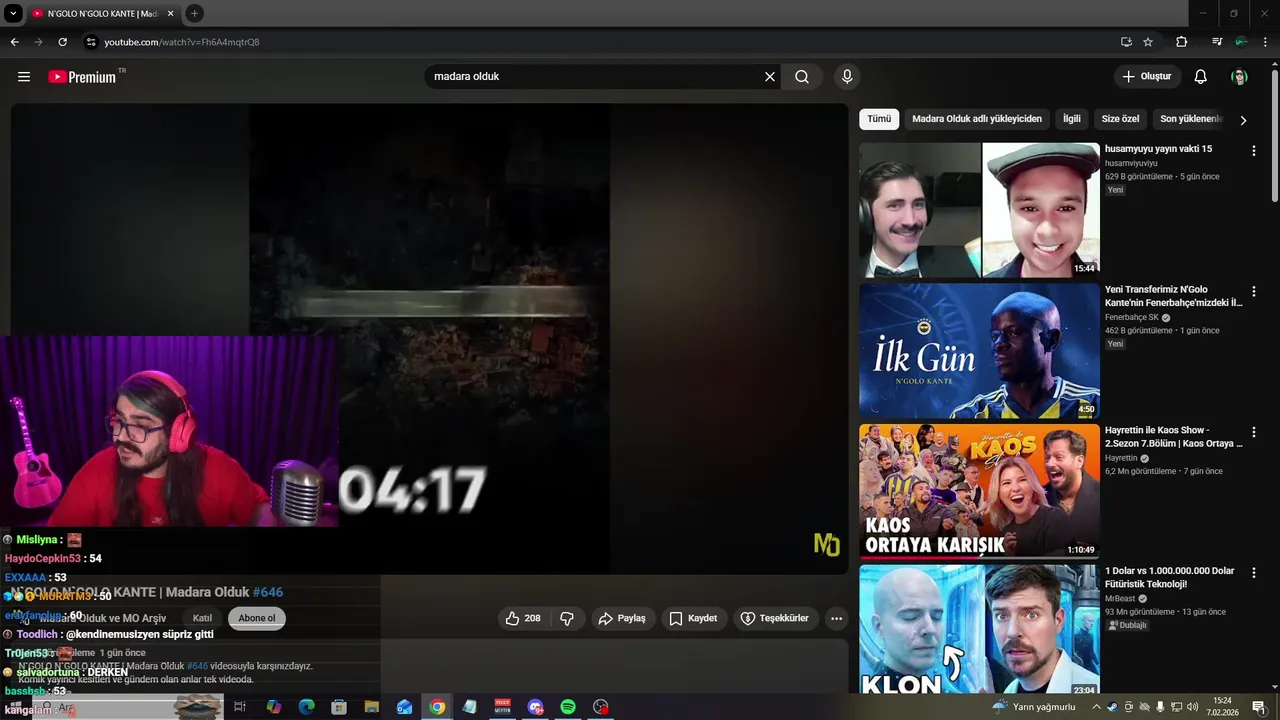Toggle subscription with 'Abone ol' button
Viewport: 1280px width, 720px height.
click(x=257, y=618)
